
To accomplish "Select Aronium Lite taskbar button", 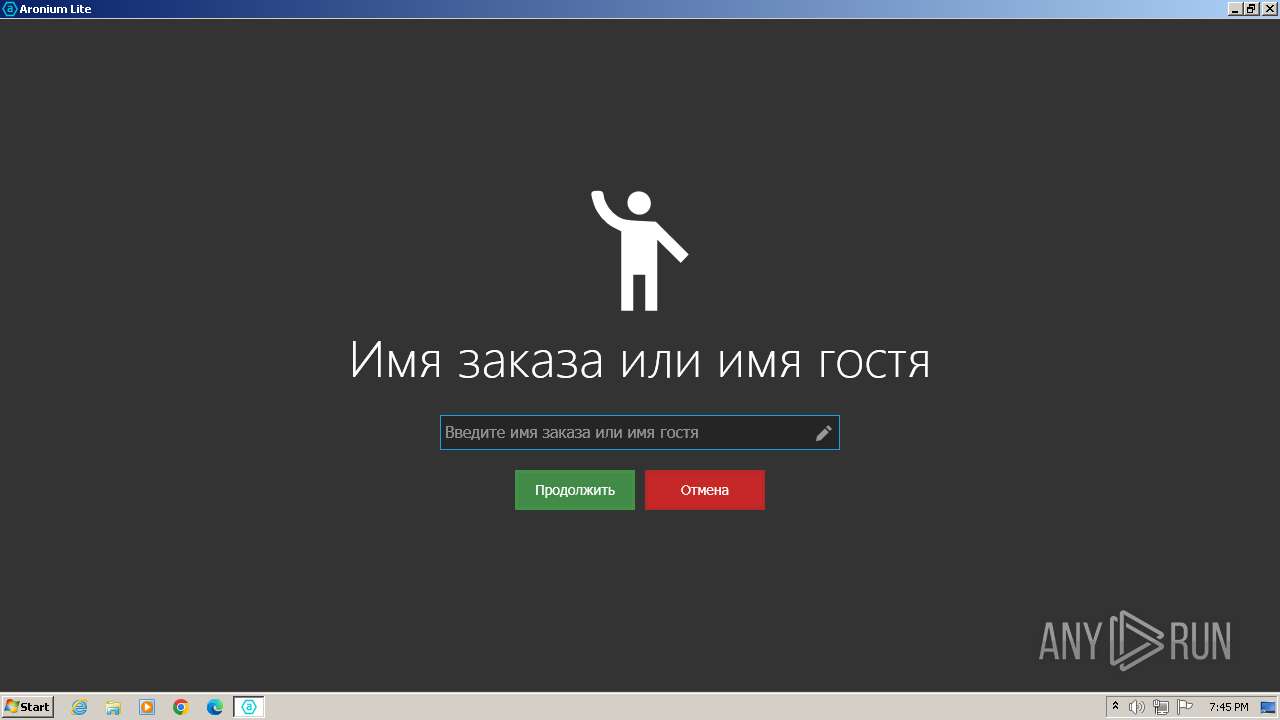I will (249, 707).
